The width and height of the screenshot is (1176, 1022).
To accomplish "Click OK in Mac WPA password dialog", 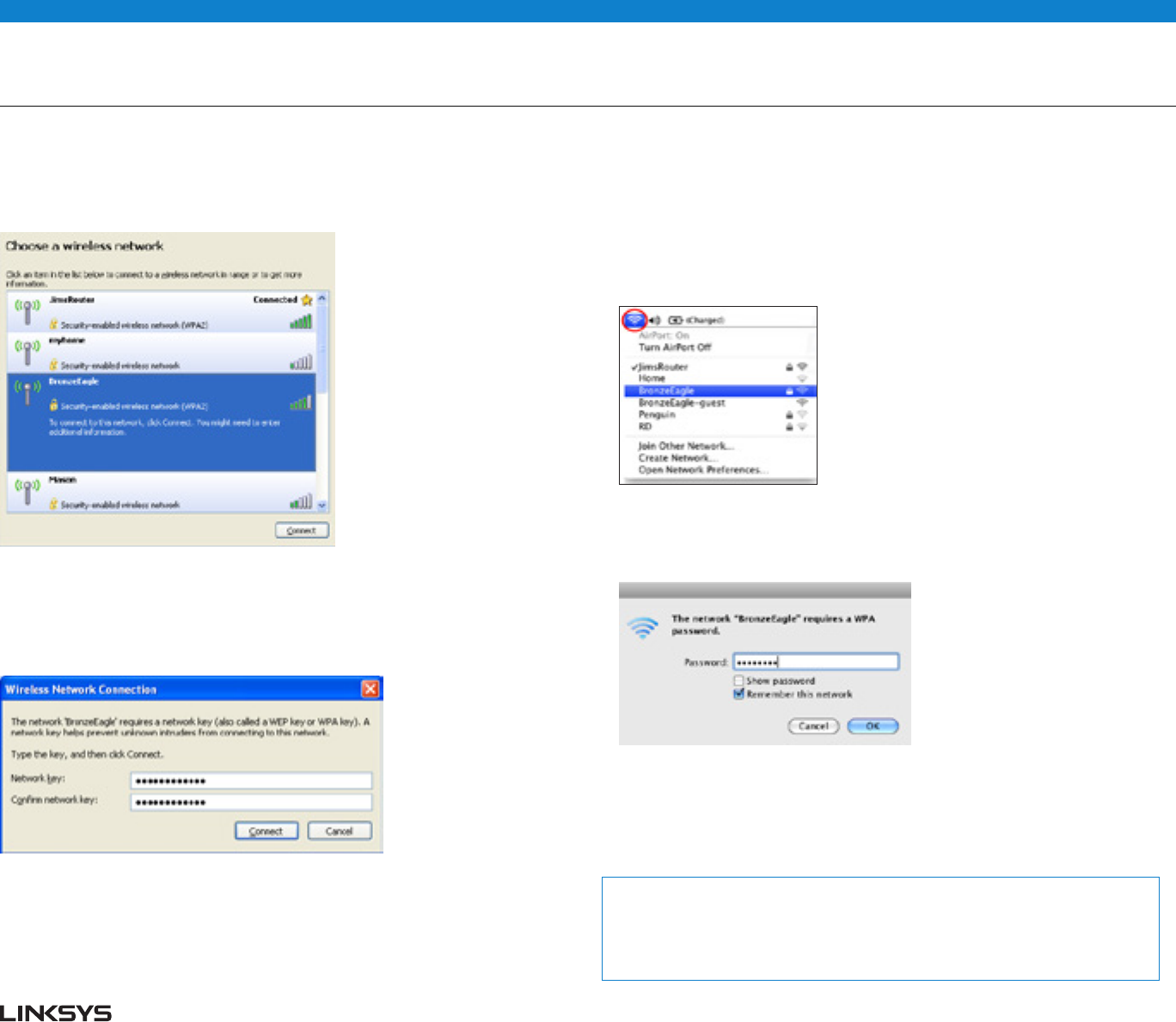I will [873, 726].
